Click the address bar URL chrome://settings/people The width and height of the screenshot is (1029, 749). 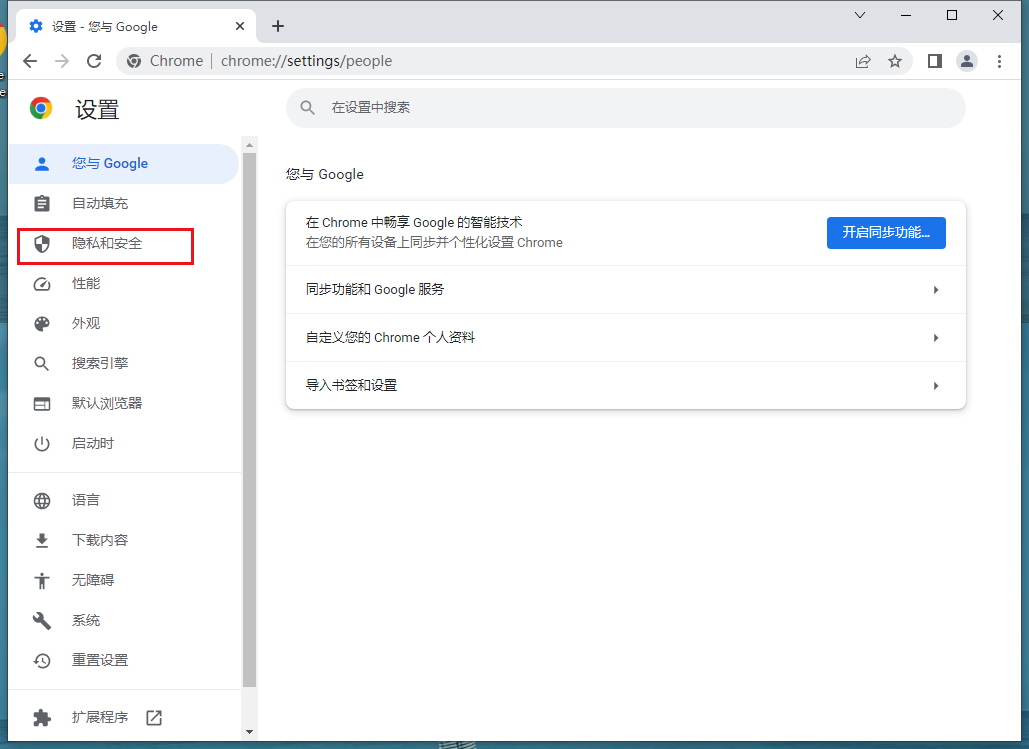[306, 61]
